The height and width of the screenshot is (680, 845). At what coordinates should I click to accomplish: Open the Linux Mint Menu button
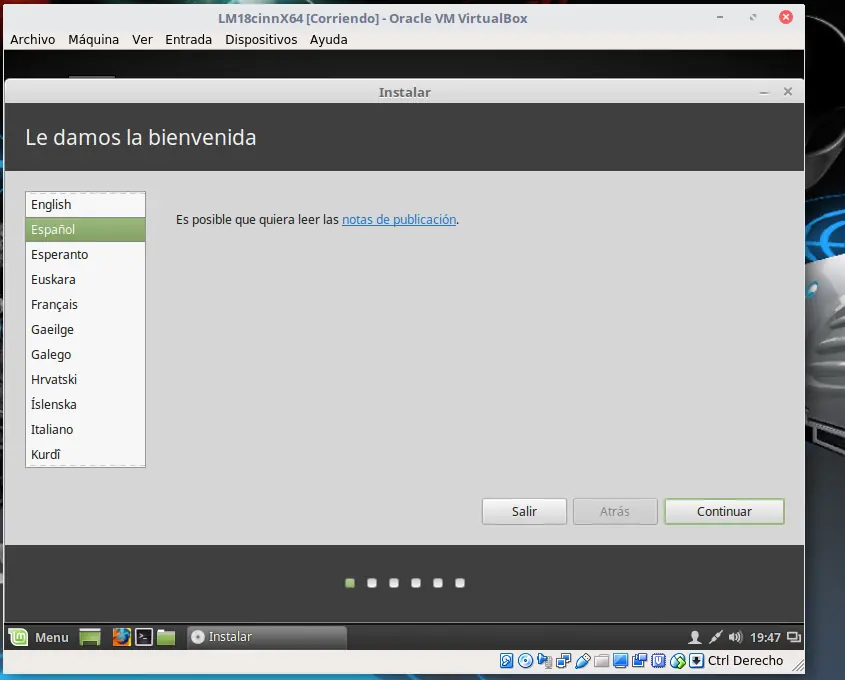(39, 637)
